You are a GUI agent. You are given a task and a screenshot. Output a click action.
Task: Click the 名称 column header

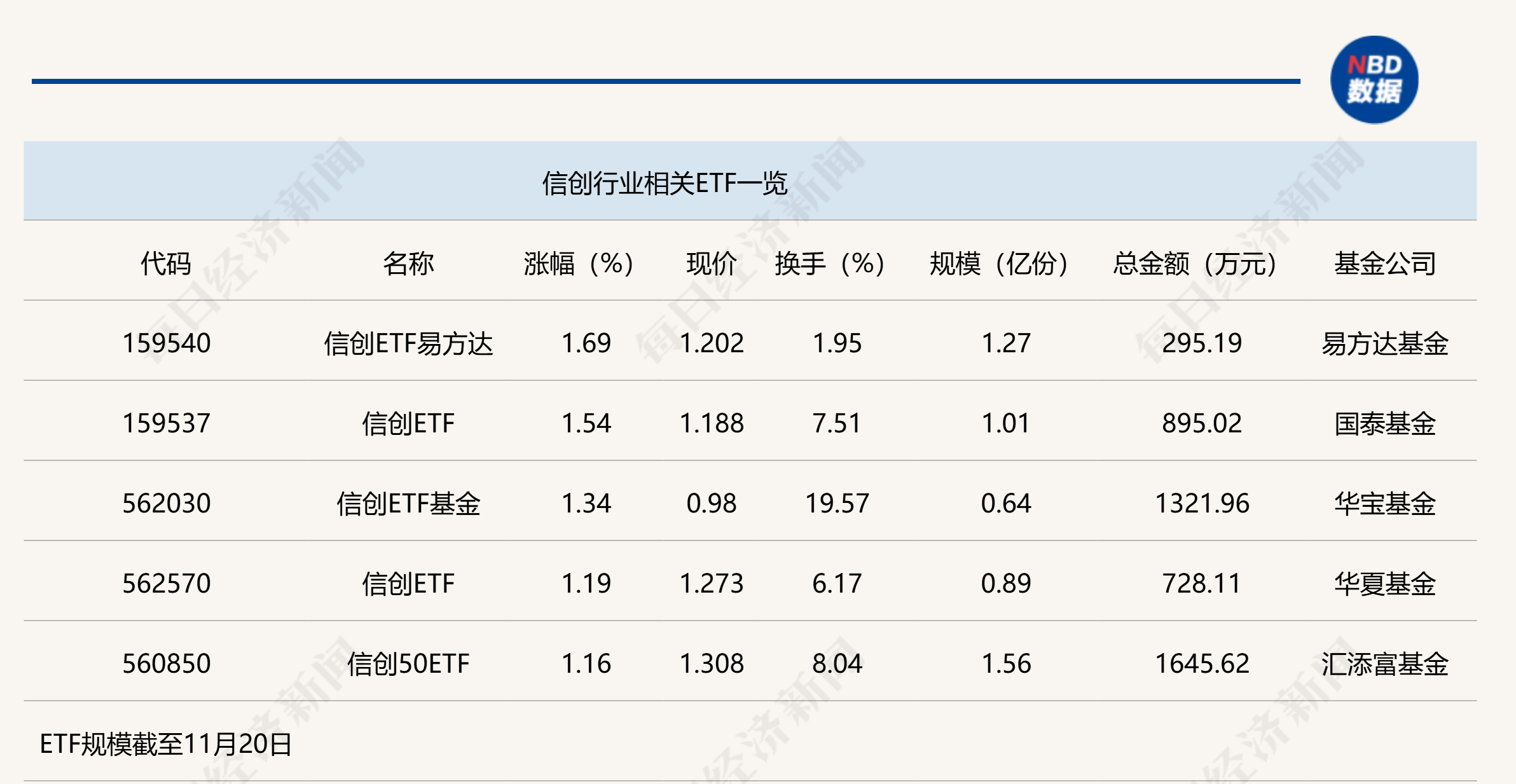tap(408, 263)
